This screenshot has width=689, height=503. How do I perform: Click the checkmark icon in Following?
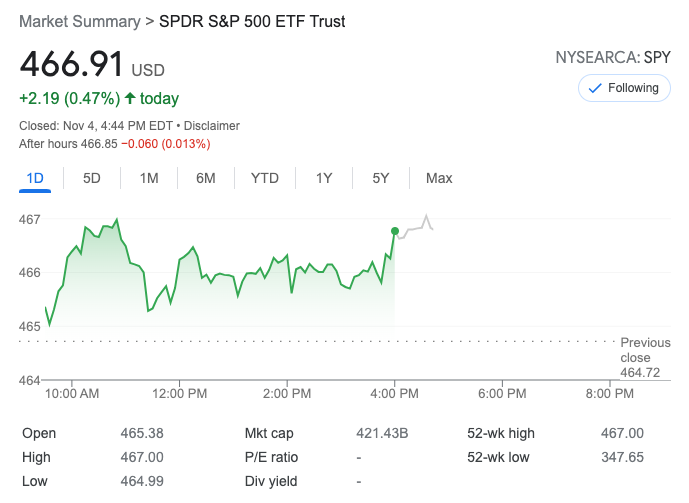pyautogui.click(x=595, y=88)
